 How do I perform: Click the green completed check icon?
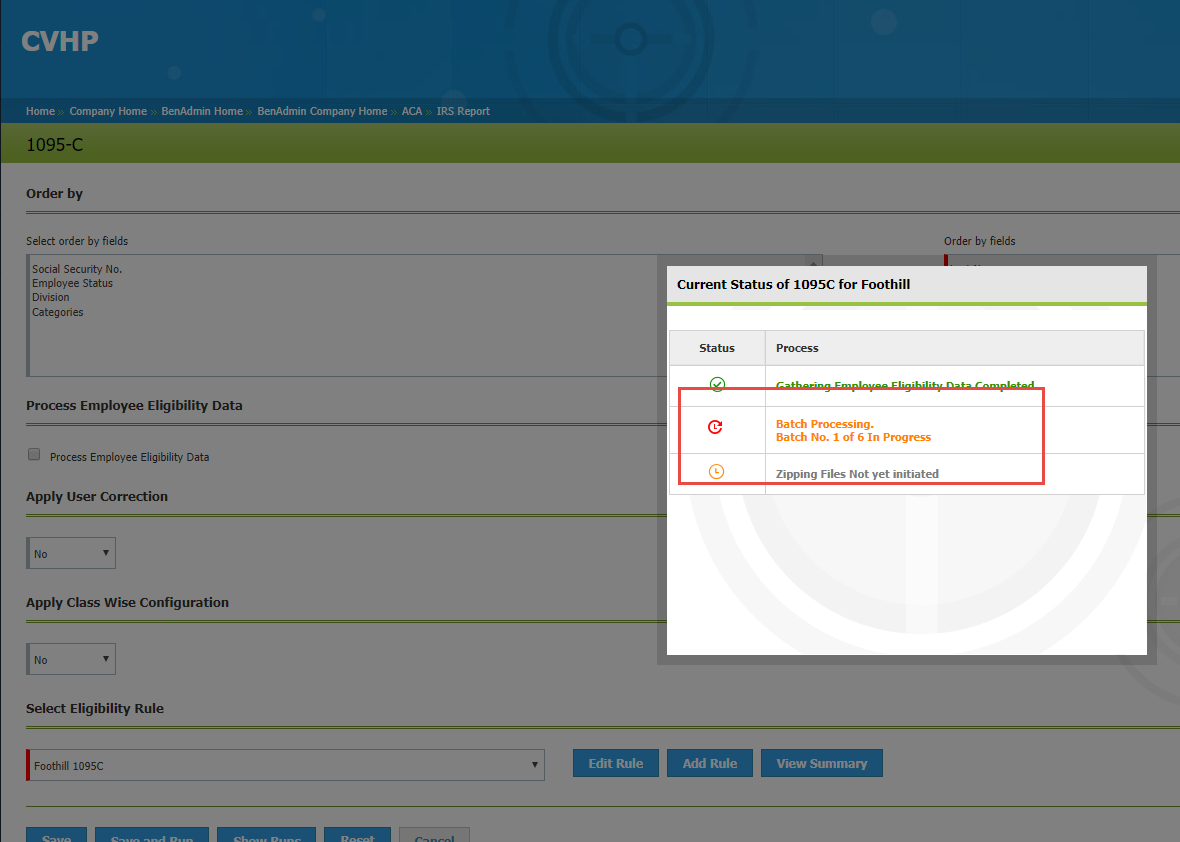click(x=717, y=385)
